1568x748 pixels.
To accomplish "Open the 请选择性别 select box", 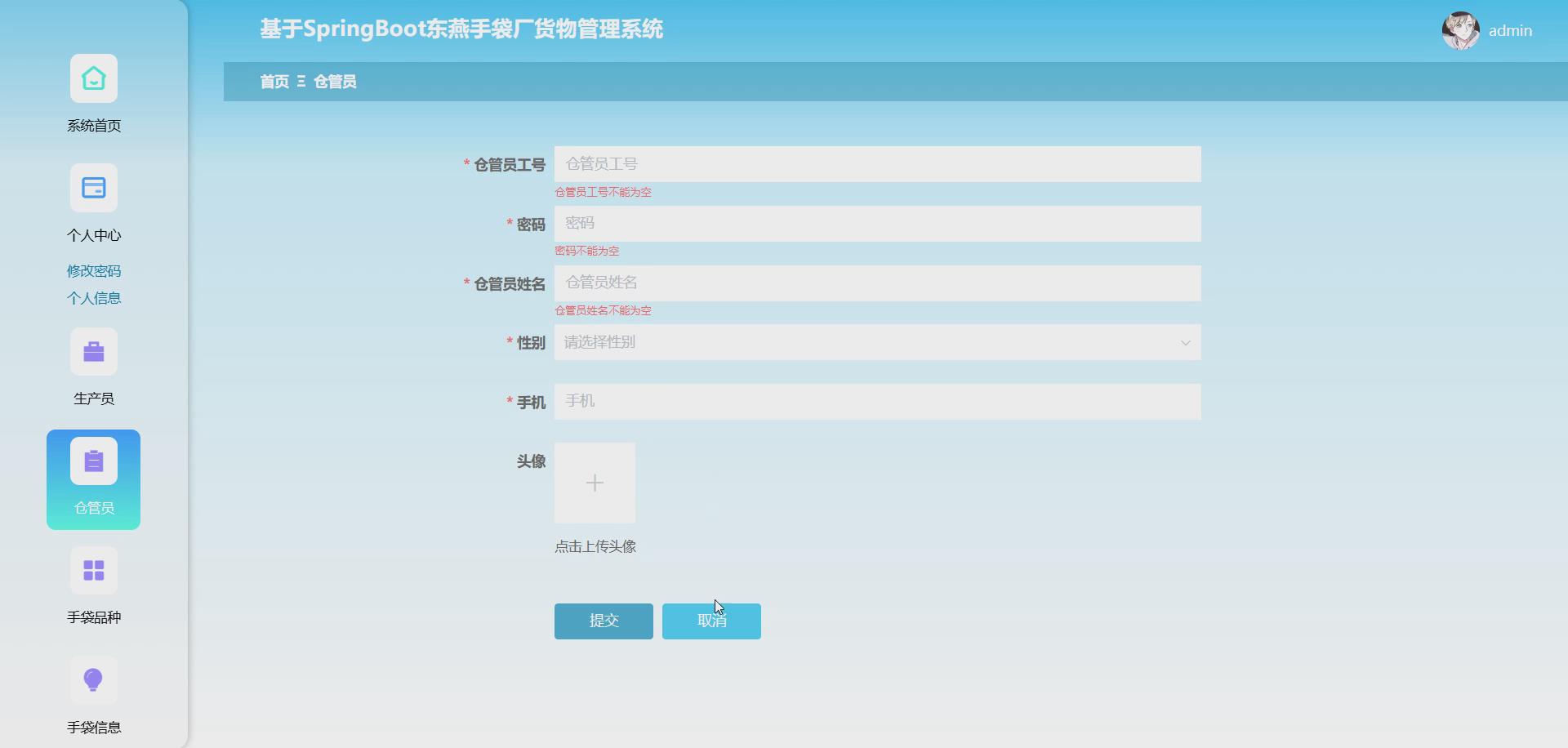I will 877,343.
